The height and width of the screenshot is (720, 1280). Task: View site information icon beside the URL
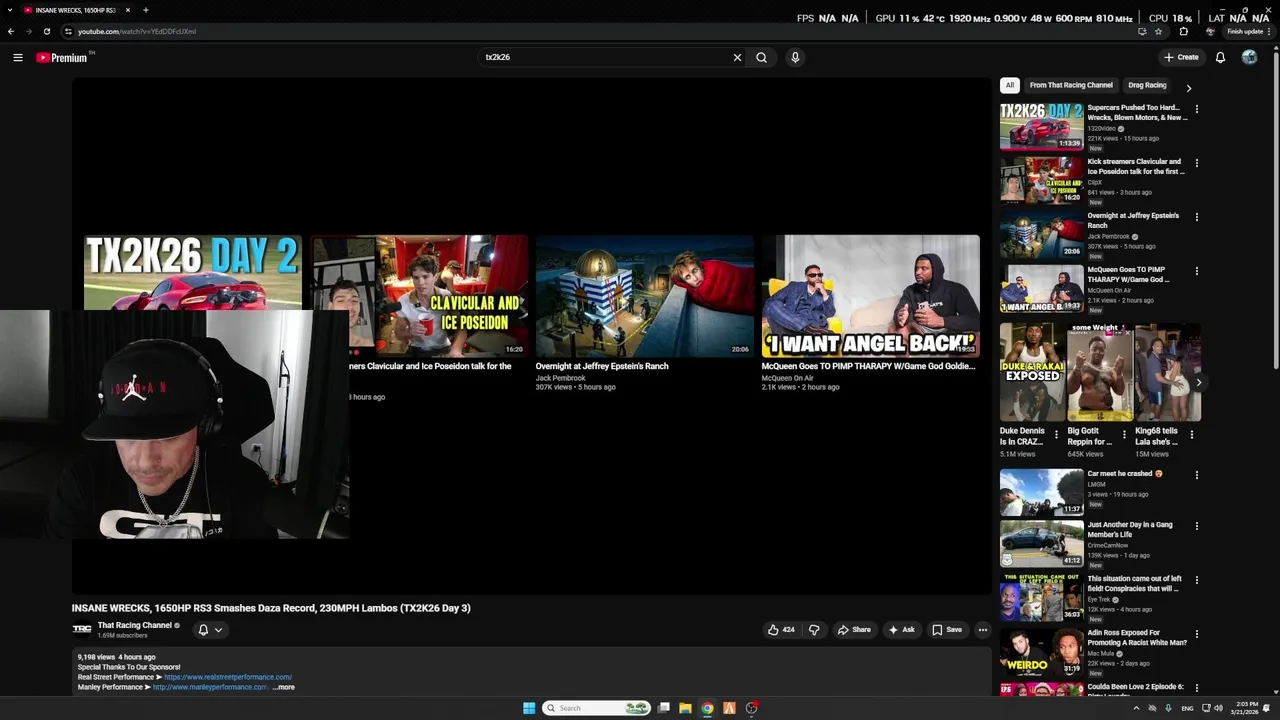coord(68,31)
